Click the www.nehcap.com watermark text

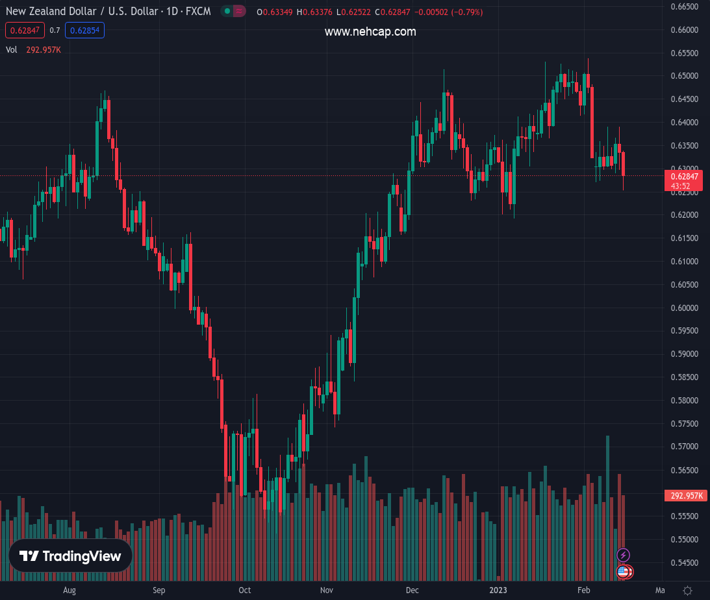click(x=370, y=32)
